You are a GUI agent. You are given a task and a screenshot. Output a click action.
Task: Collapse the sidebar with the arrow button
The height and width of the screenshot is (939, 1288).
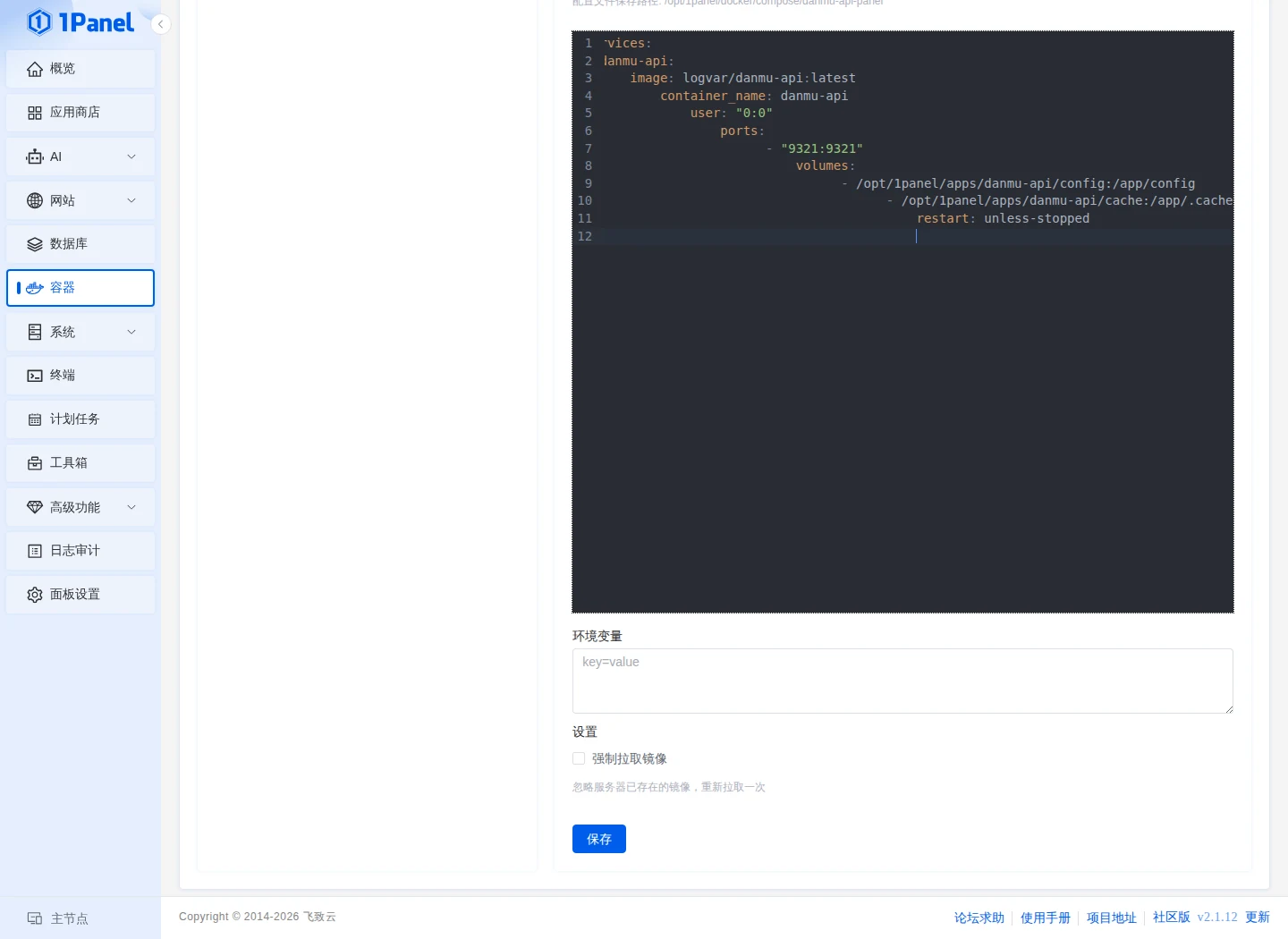(160, 24)
